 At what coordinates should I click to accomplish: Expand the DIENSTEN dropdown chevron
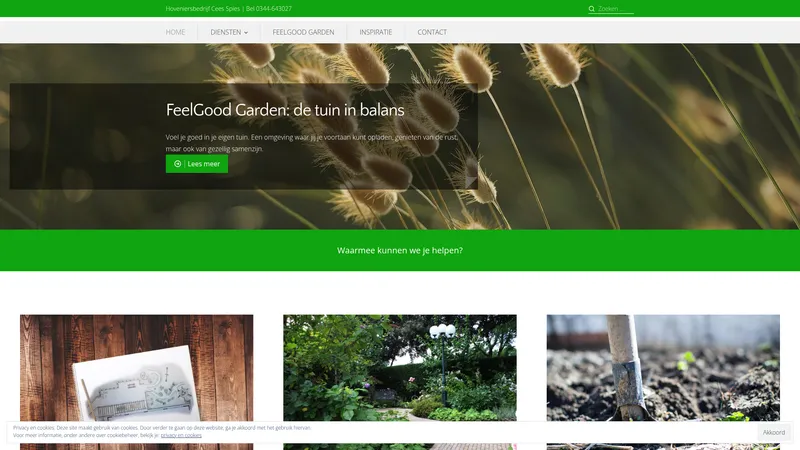(246, 33)
